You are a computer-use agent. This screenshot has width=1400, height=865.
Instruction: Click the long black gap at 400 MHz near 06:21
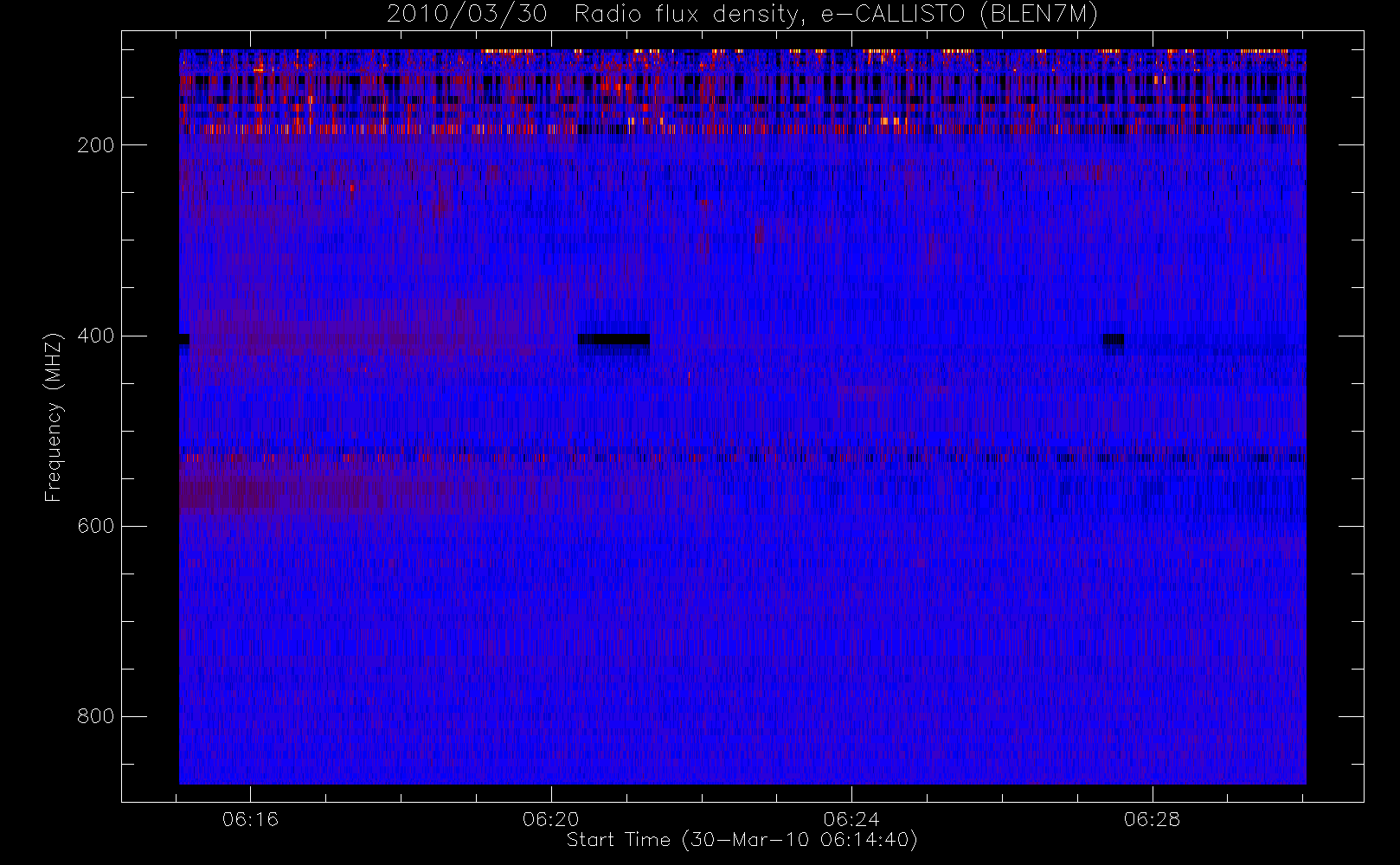pos(613,339)
